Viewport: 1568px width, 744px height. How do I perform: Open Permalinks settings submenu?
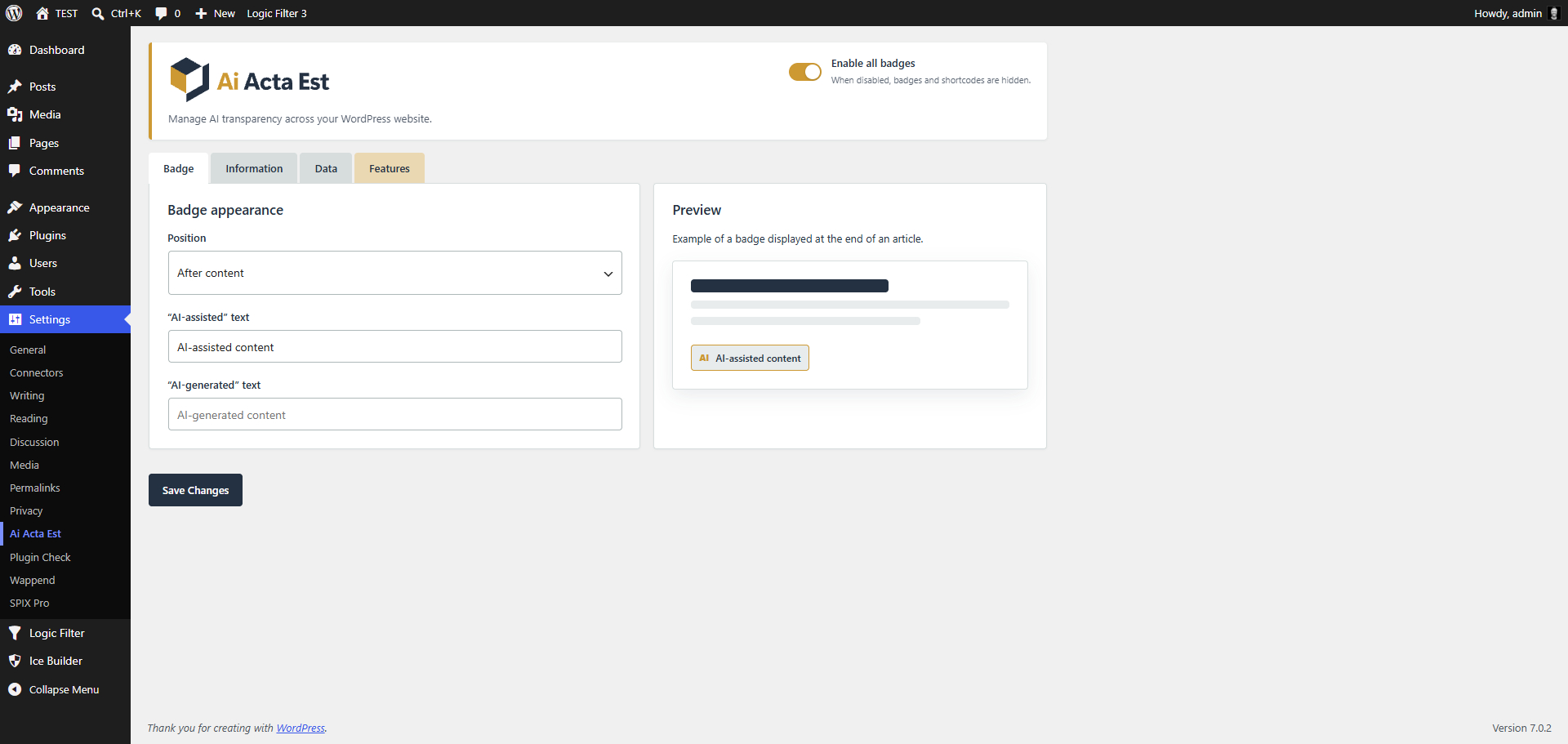35,488
